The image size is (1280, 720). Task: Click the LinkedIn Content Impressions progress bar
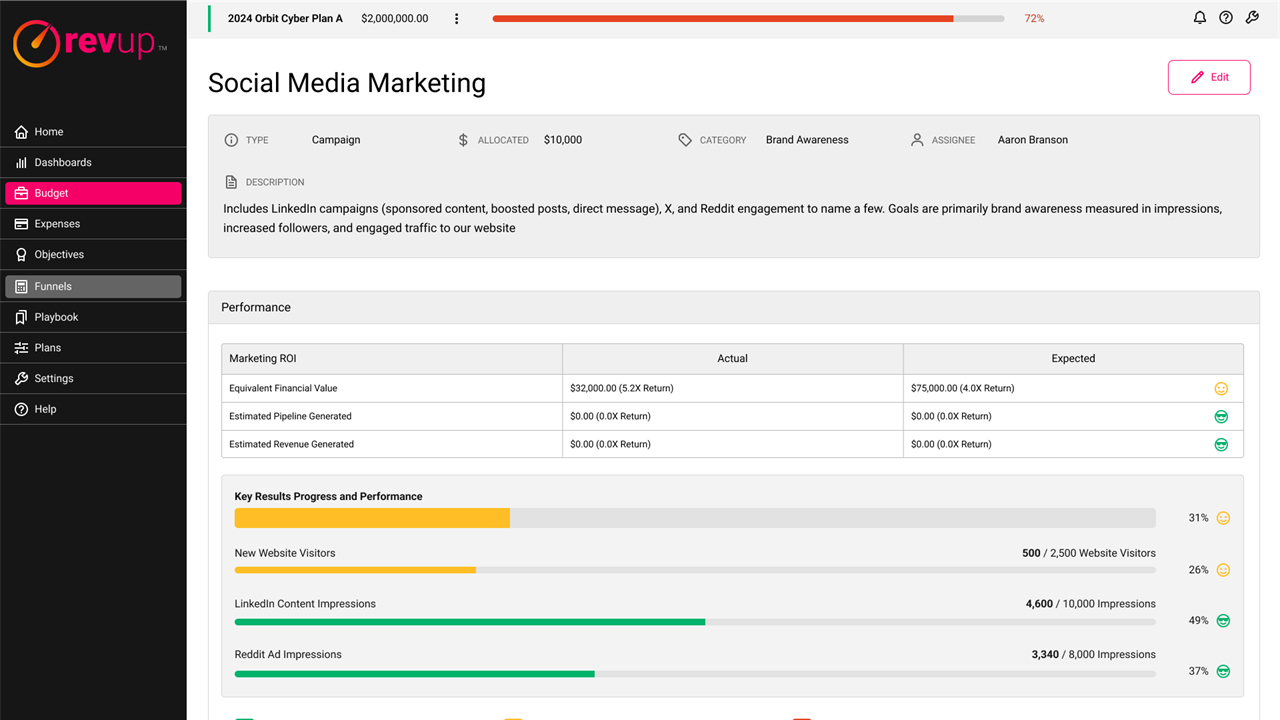coord(694,622)
